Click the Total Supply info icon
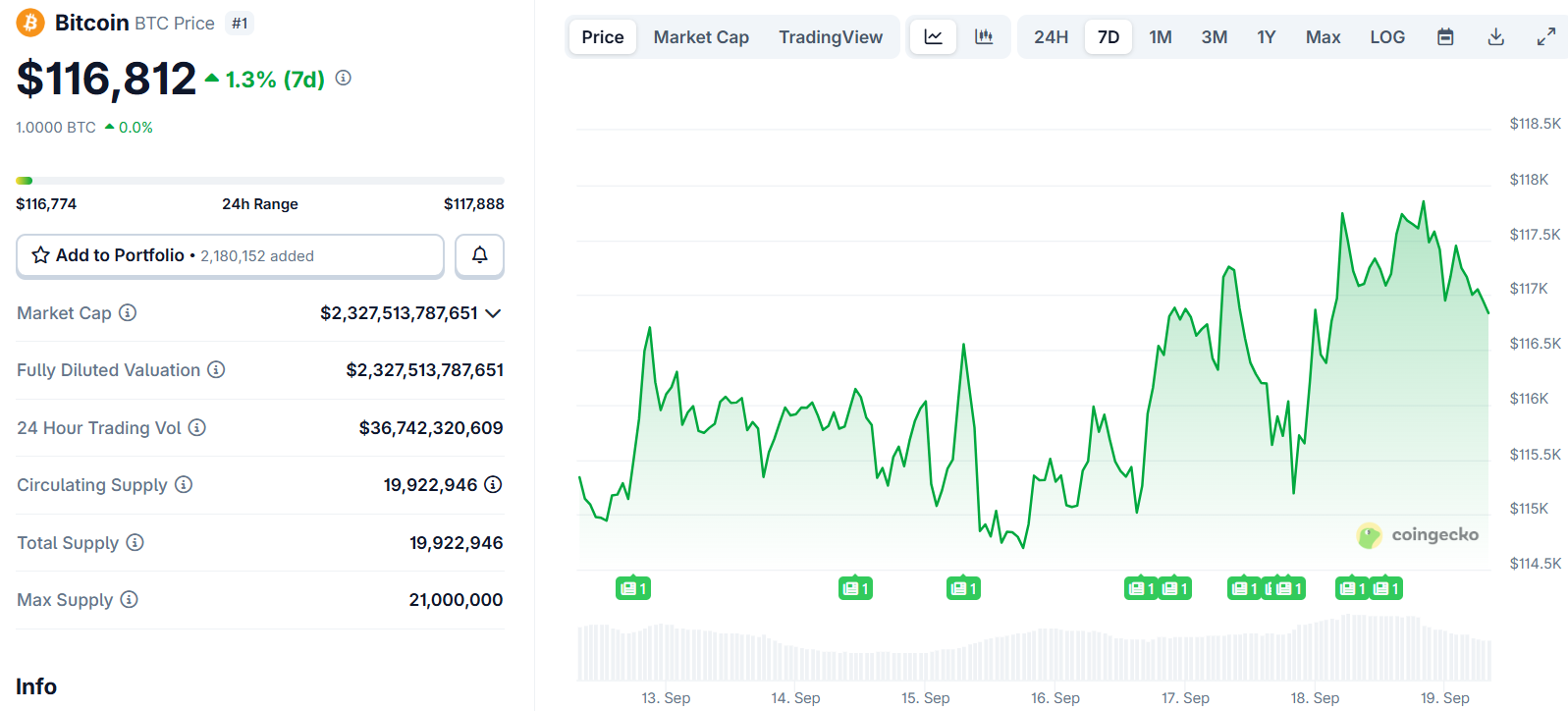The image size is (1568, 711). pos(135,542)
